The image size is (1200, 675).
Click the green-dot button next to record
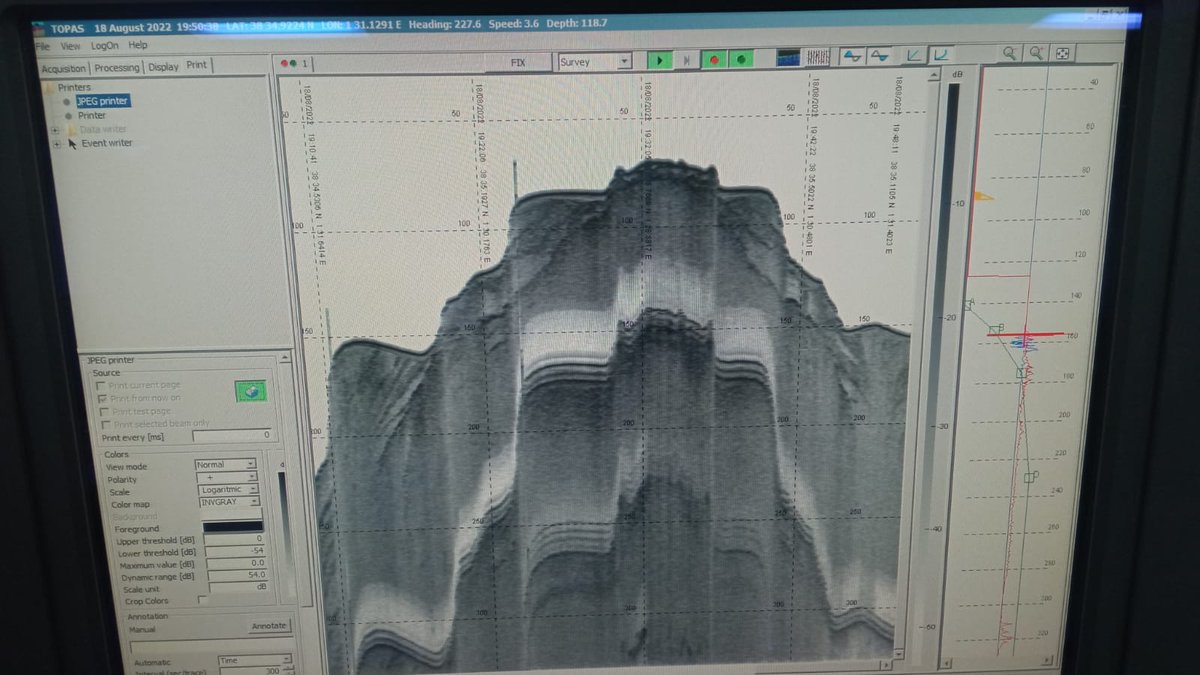(741, 59)
